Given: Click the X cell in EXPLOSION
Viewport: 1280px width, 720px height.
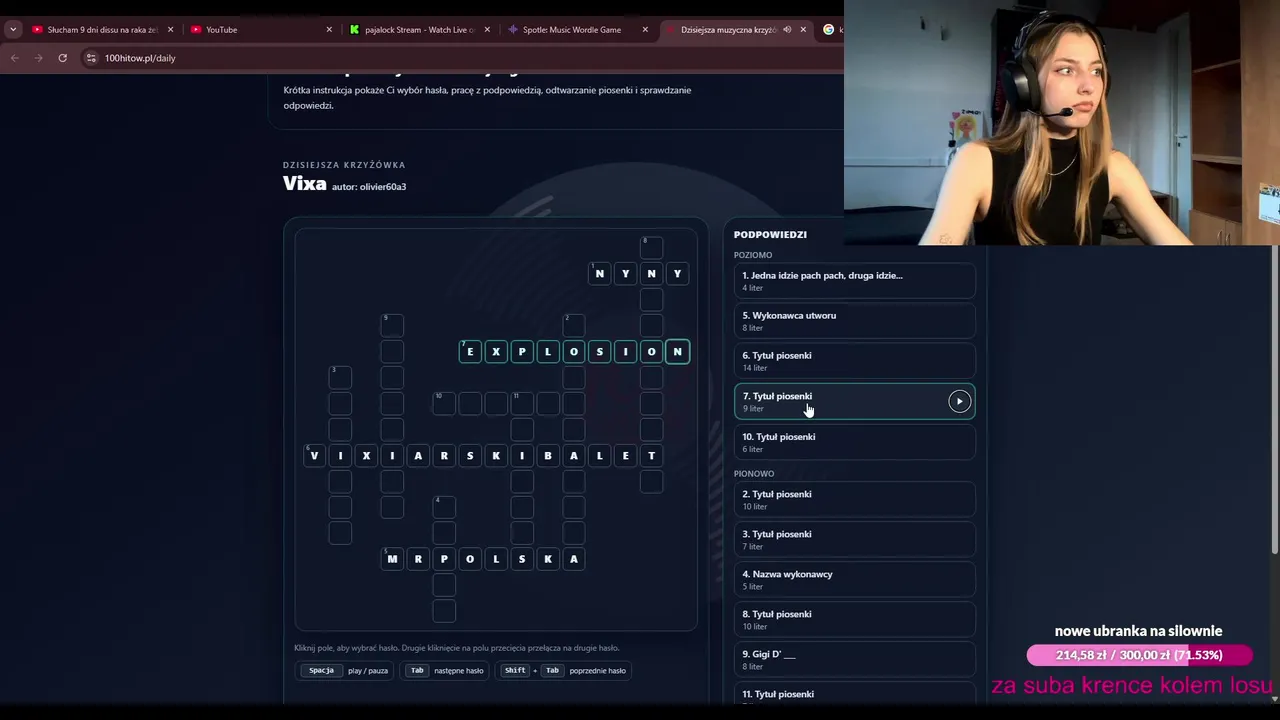Looking at the screenshot, I should (496, 352).
